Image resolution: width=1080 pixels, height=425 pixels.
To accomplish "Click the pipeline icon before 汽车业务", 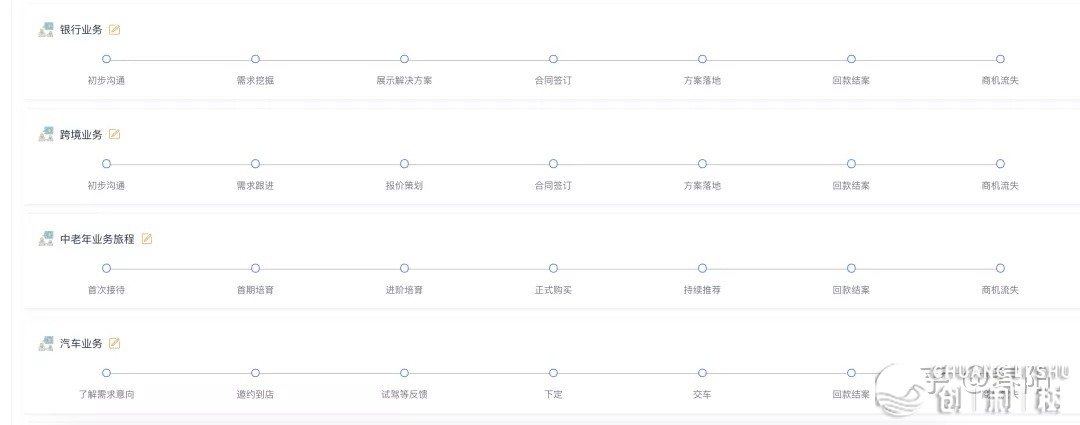I will tap(46, 344).
